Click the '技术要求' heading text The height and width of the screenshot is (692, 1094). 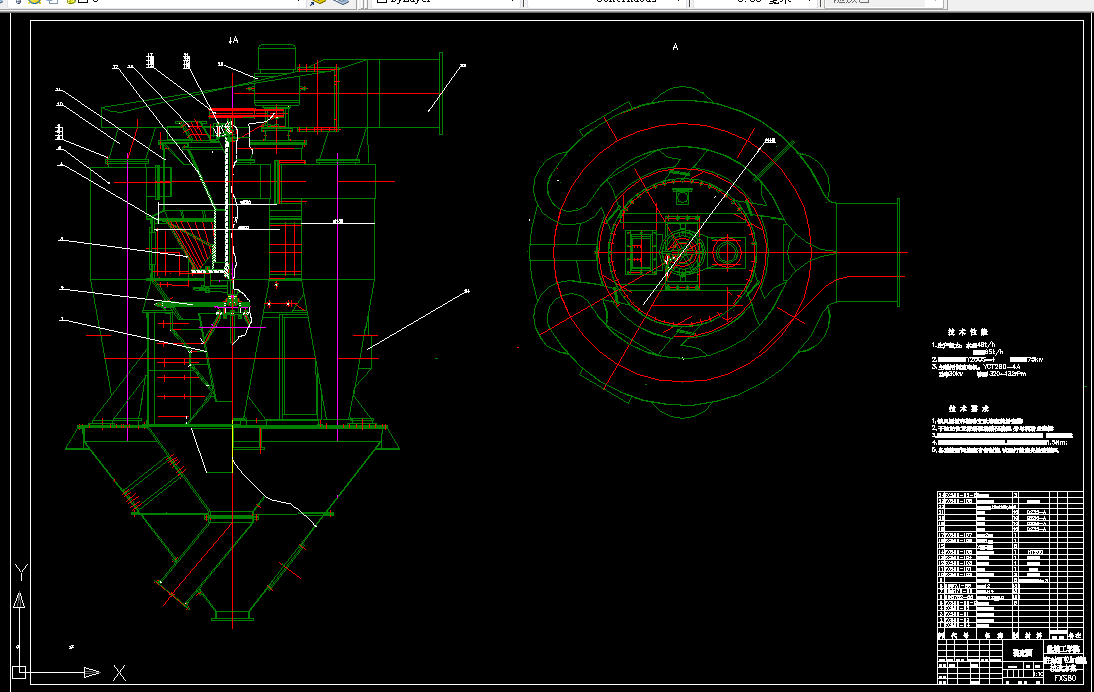coord(968,409)
